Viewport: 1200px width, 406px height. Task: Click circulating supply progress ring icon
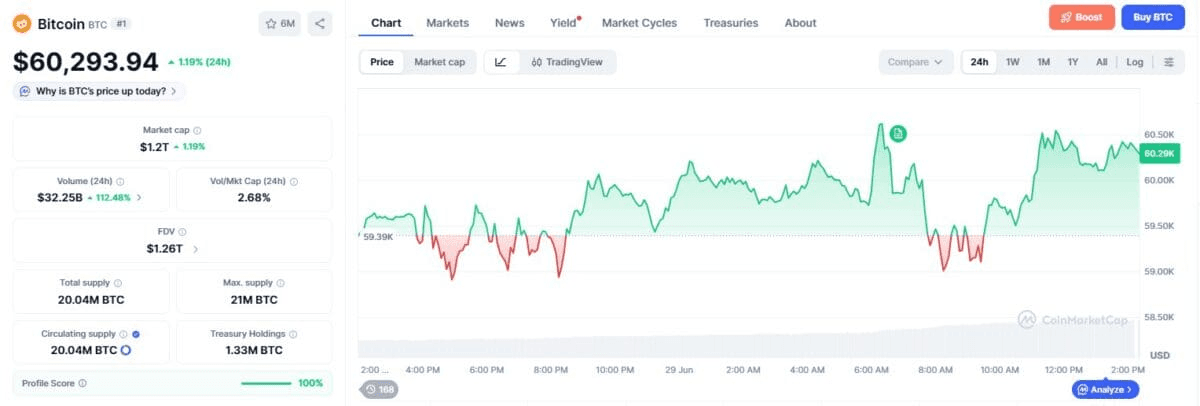pos(126,350)
